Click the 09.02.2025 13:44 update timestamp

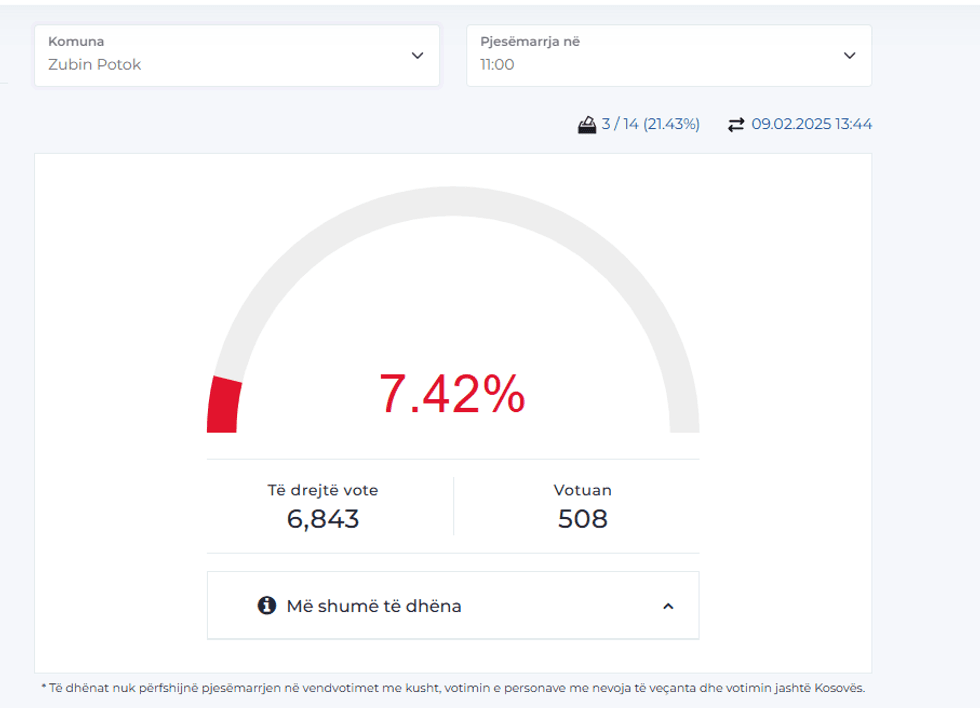click(811, 125)
